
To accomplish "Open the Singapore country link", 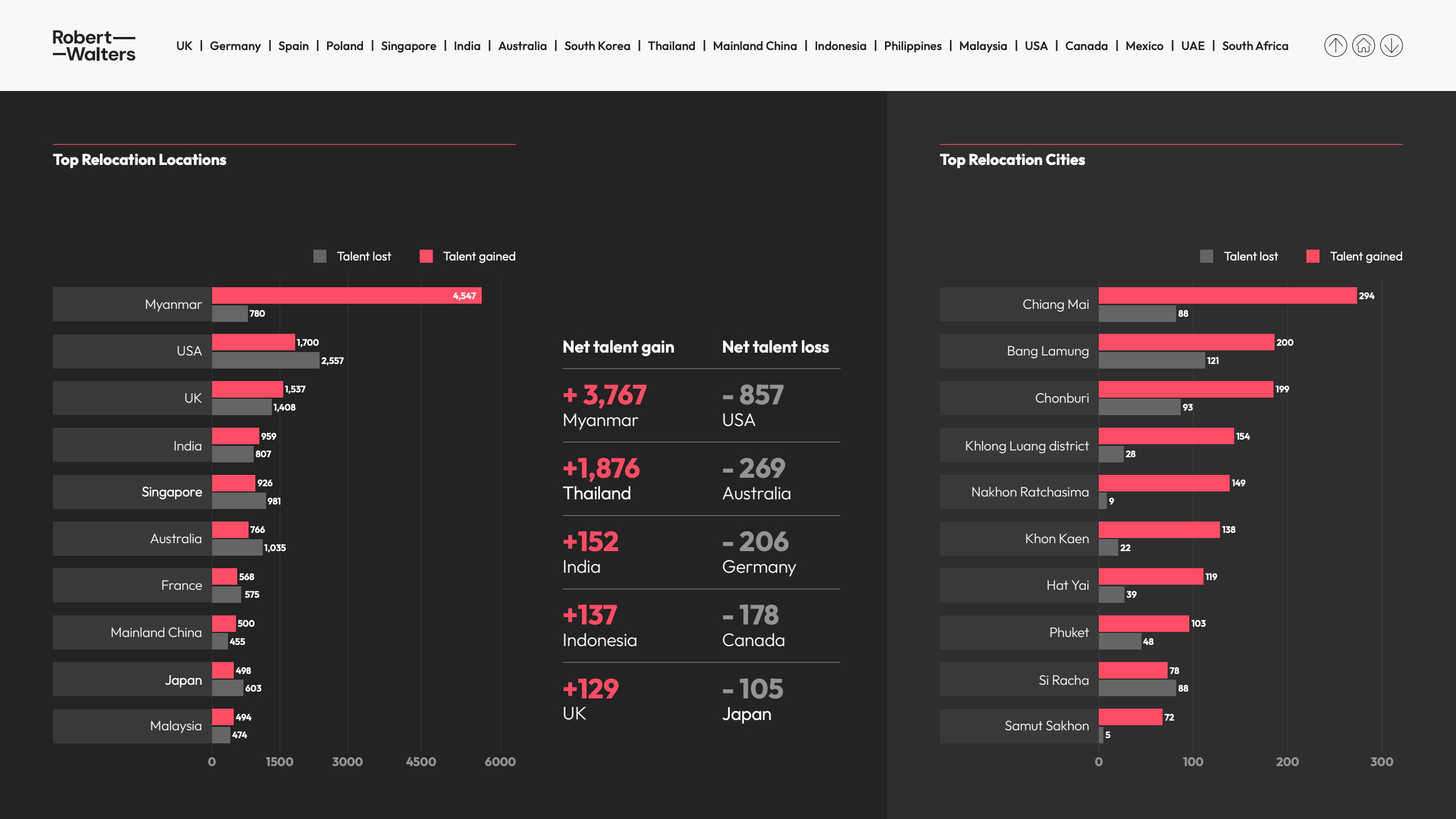I will [408, 46].
